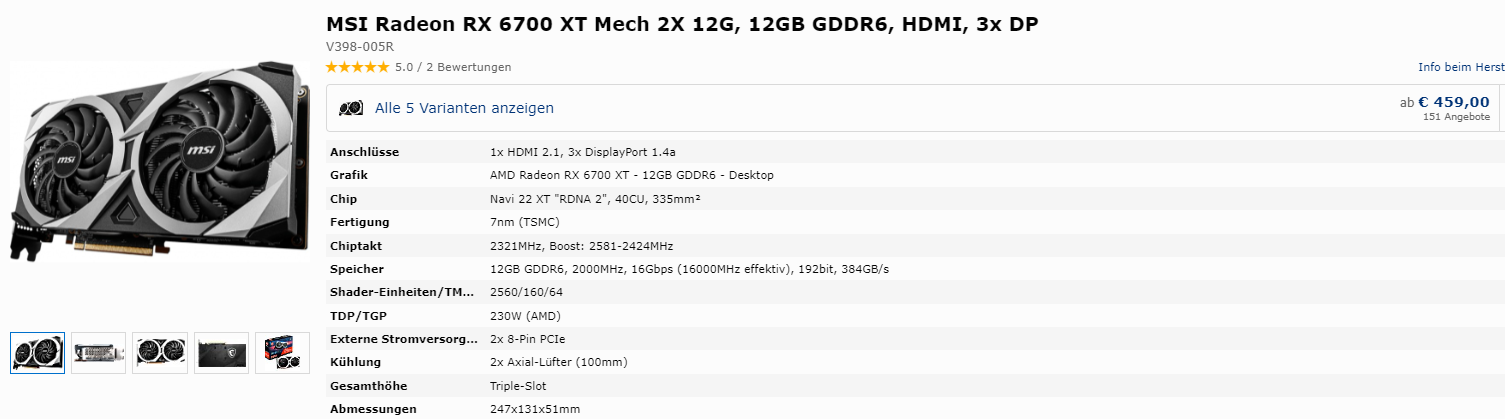This screenshot has height=419, width=1505.
Task: Follow the 'Info beim Hersteller' link
Action: (x=1461, y=67)
